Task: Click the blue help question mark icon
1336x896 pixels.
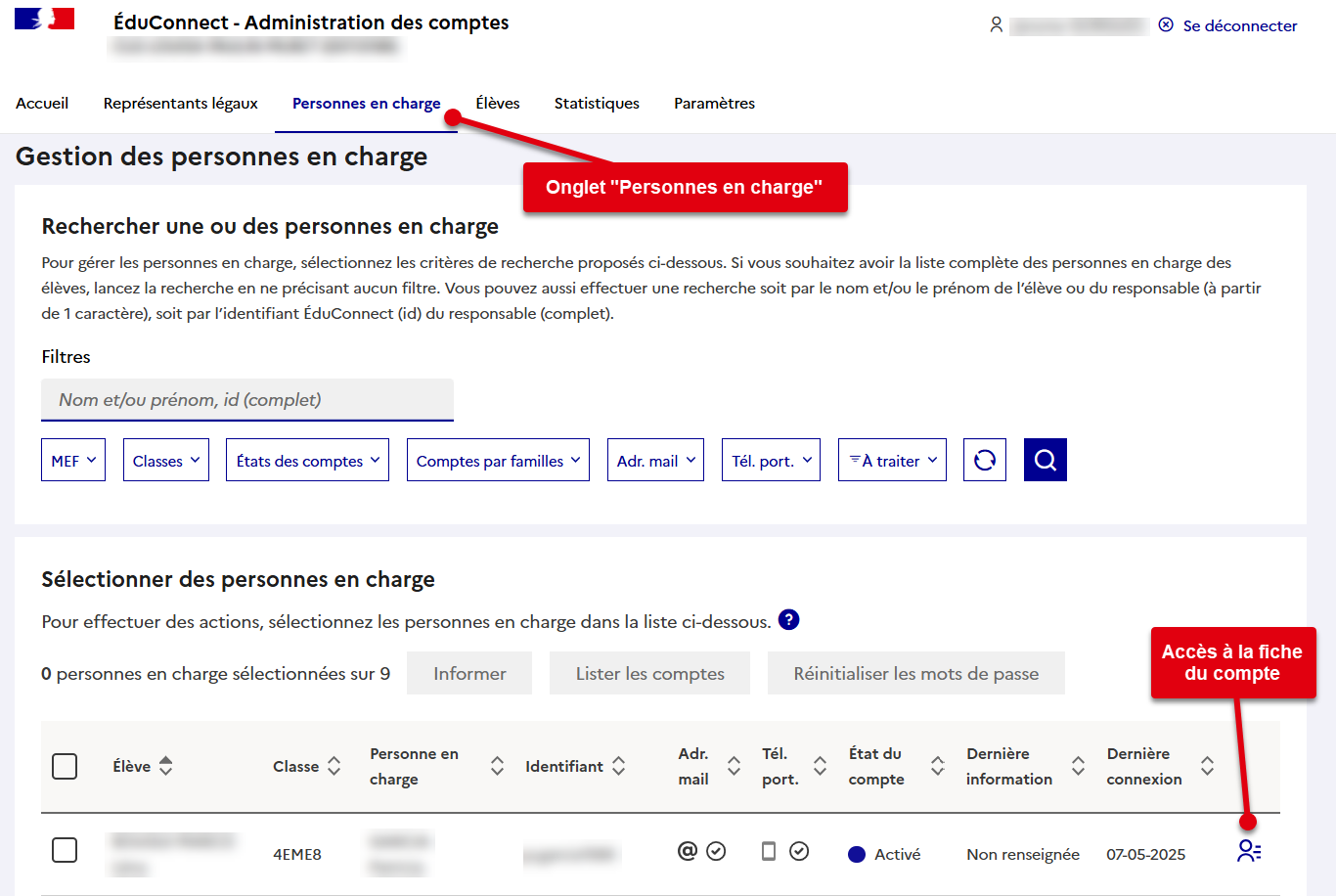Action: pos(789,619)
